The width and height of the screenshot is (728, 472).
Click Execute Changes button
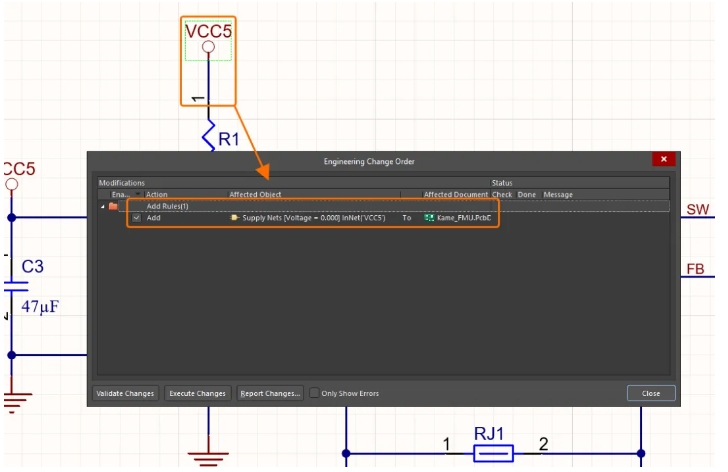pos(197,393)
